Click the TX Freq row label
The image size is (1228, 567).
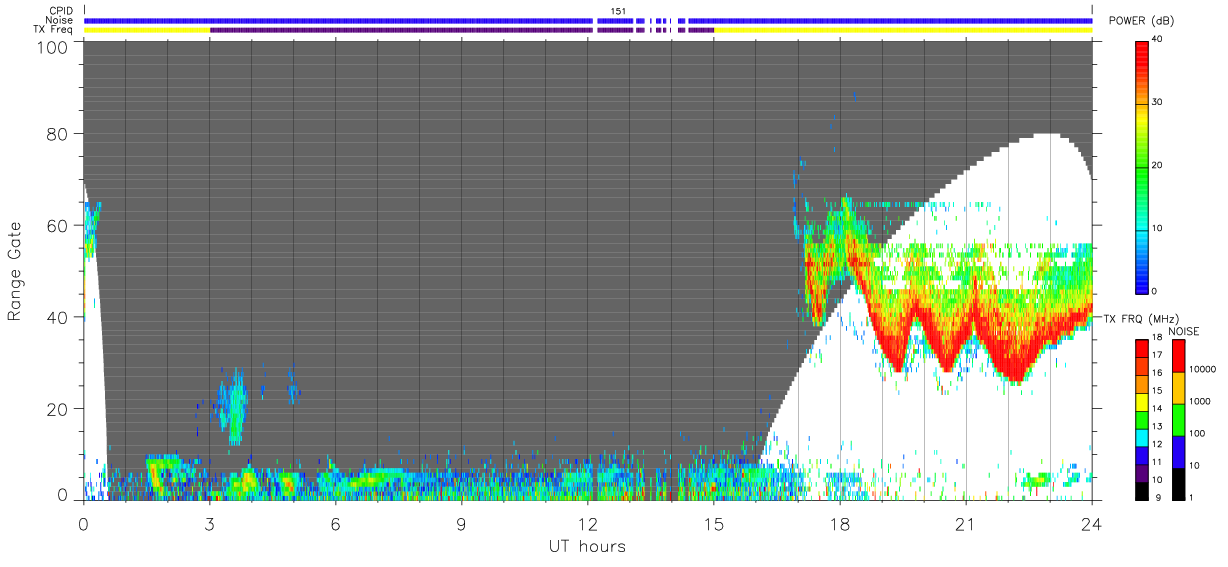(53, 29)
